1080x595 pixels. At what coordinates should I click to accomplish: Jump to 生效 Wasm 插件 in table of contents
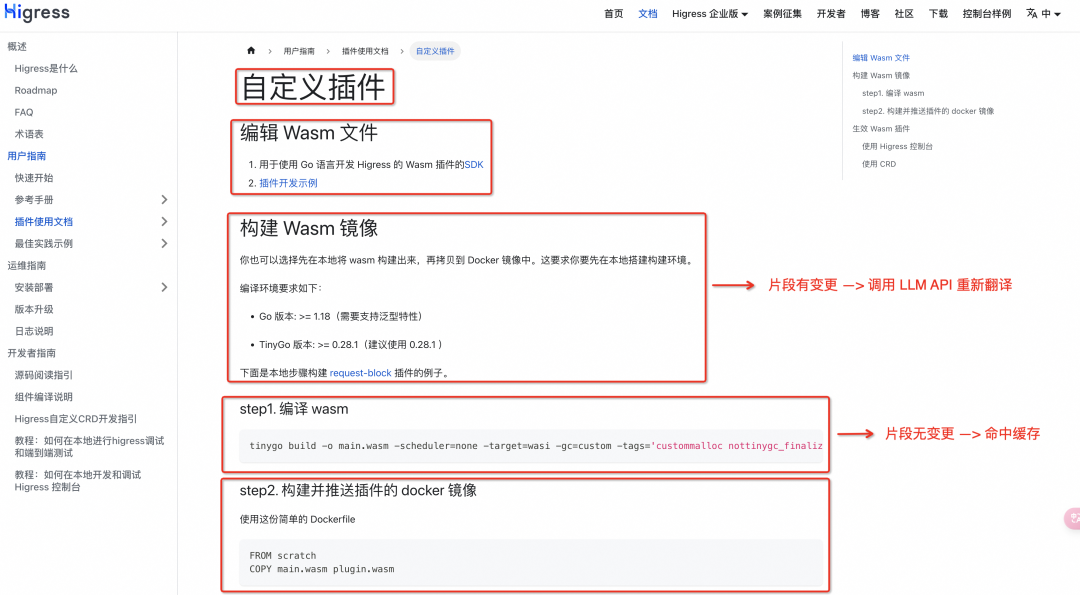881,129
